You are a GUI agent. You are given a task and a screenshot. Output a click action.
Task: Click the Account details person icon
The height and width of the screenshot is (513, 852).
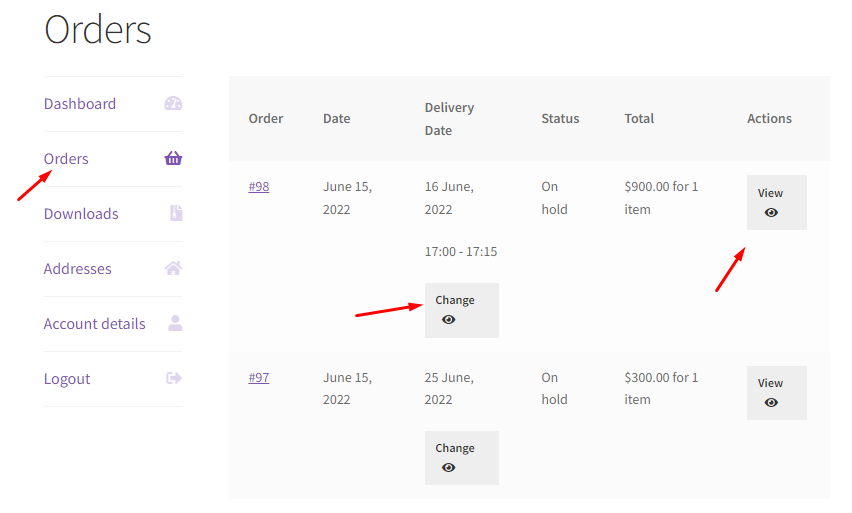[175, 323]
